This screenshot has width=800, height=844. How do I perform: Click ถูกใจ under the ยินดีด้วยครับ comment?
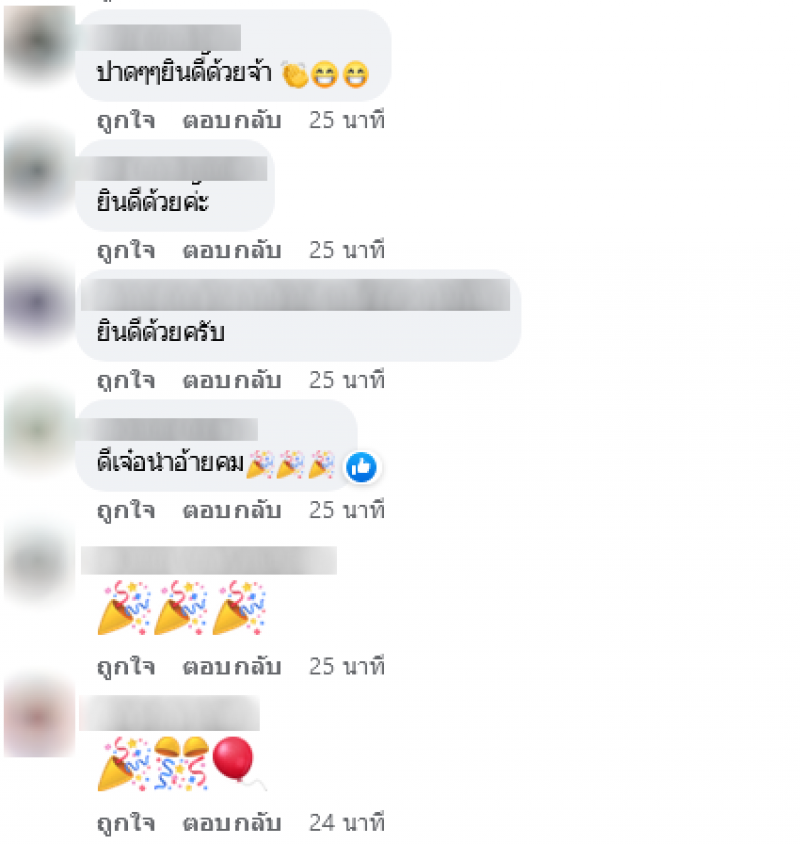coord(126,381)
